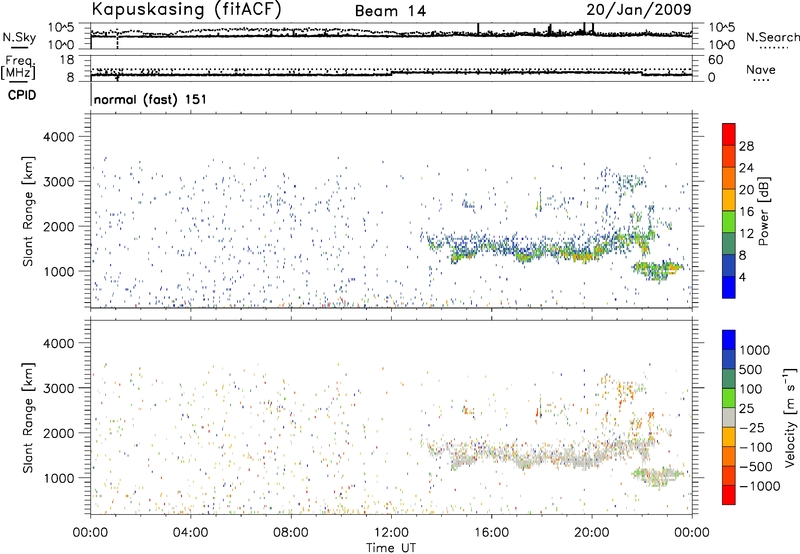Select the 'Beam 14' header label
The width and height of the screenshot is (800, 554).
(390, 11)
